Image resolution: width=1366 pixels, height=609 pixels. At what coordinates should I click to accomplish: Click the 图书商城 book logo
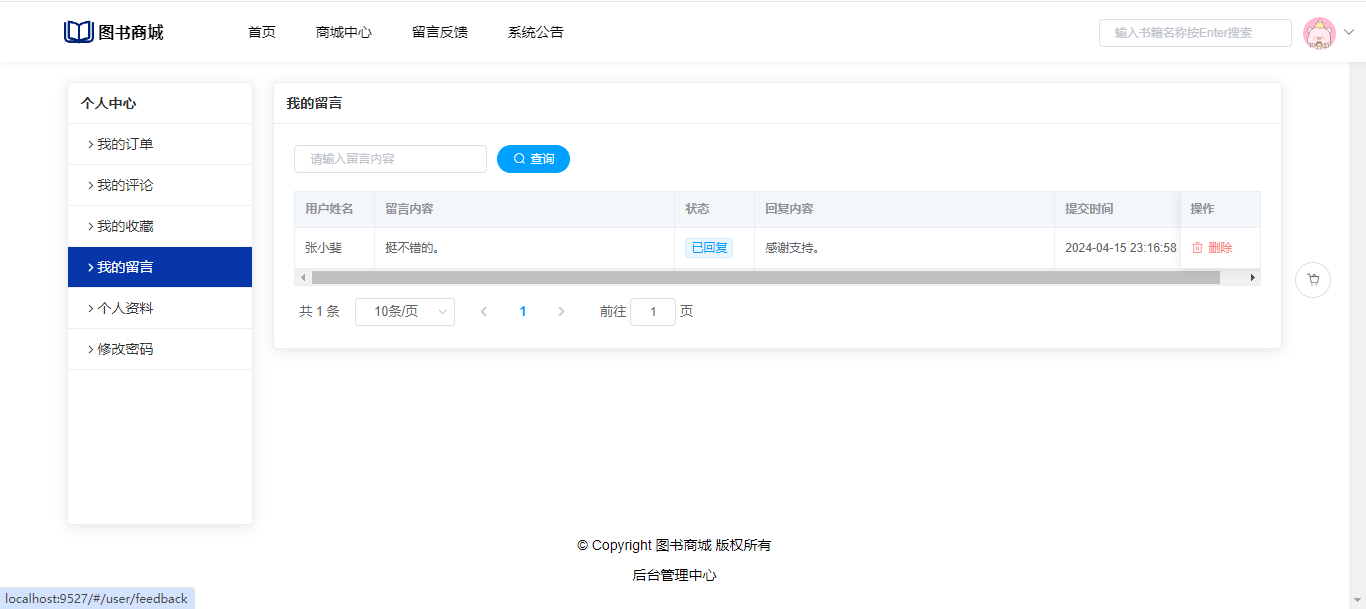pyautogui.click(x=78, y=32)
